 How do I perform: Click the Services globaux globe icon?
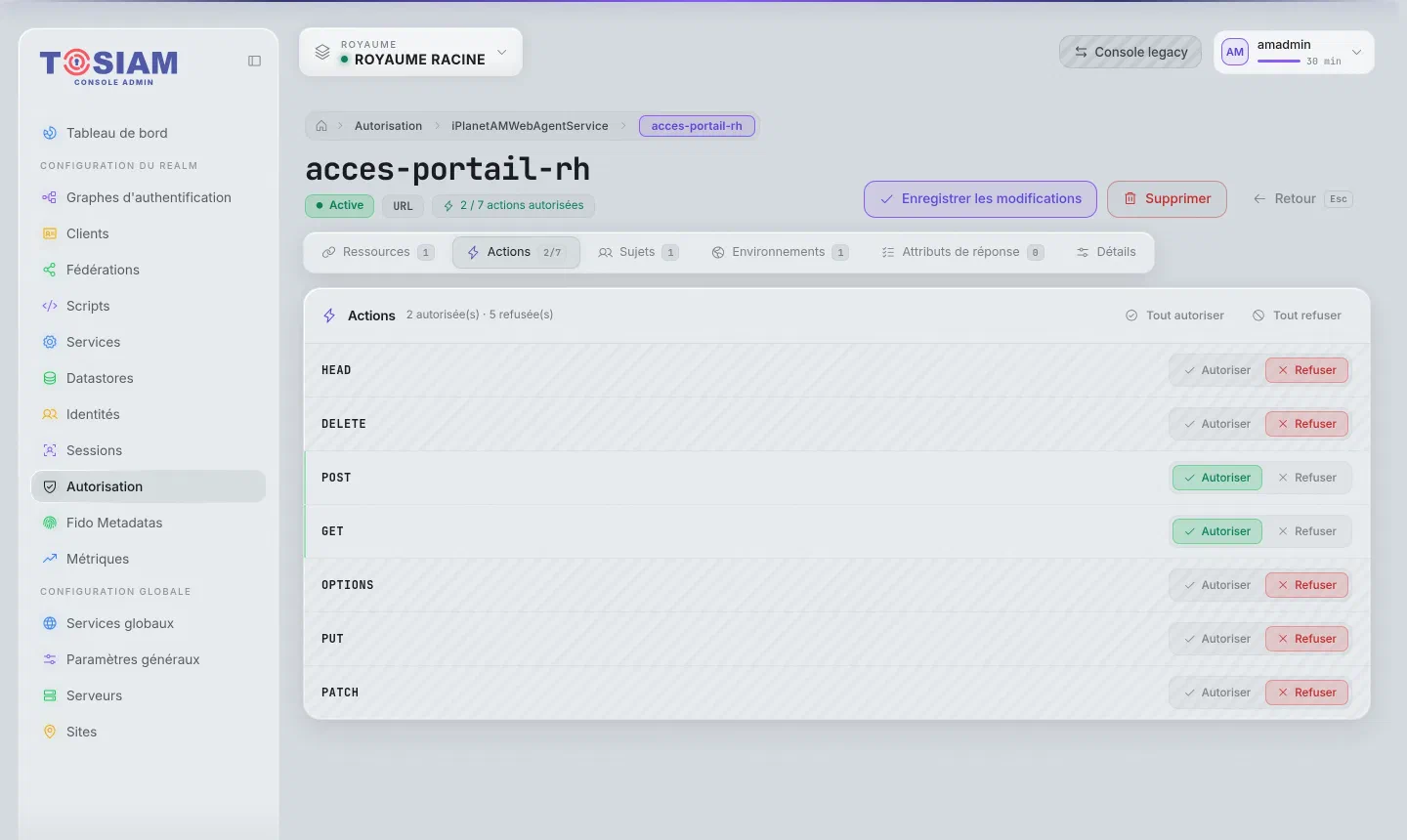50,623
